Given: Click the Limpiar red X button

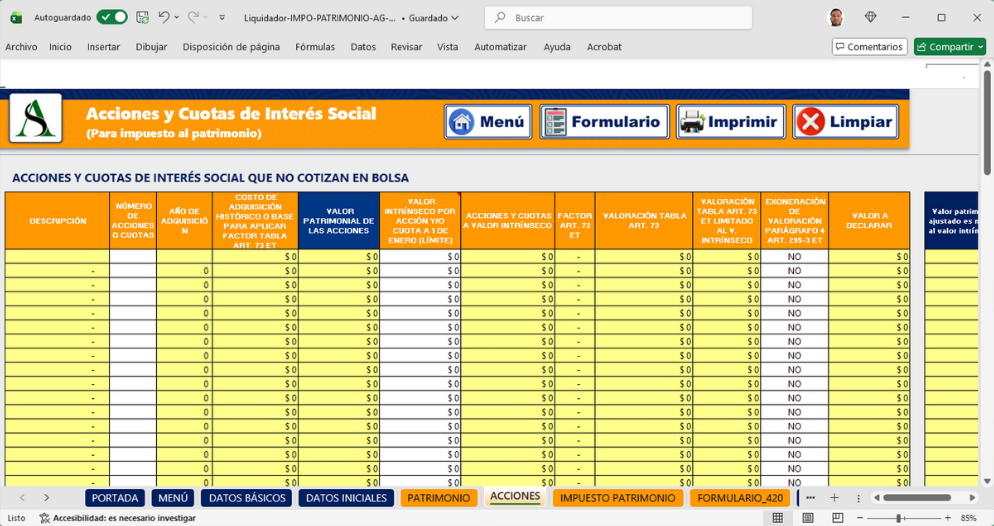Looking at the screenshot, I should pos(846,122).
